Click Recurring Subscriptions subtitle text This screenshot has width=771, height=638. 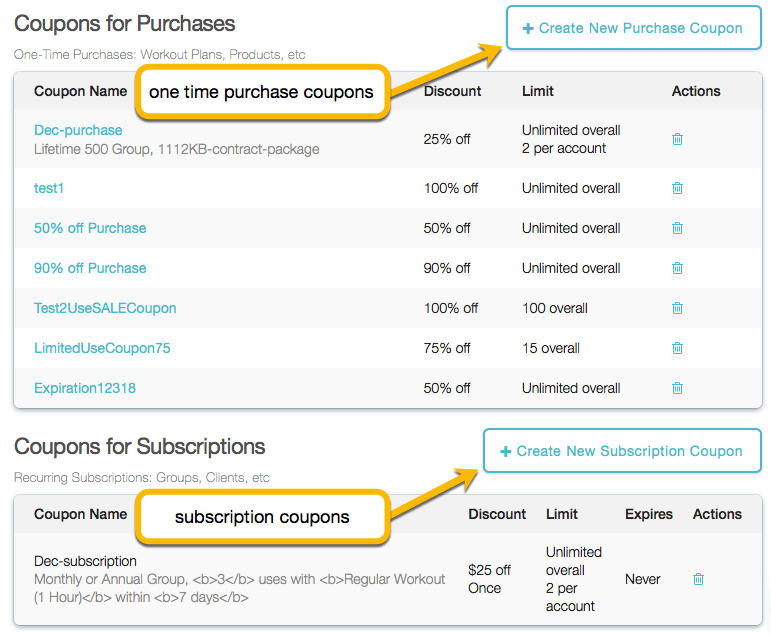pyautogui.click(x=142, y=477)
